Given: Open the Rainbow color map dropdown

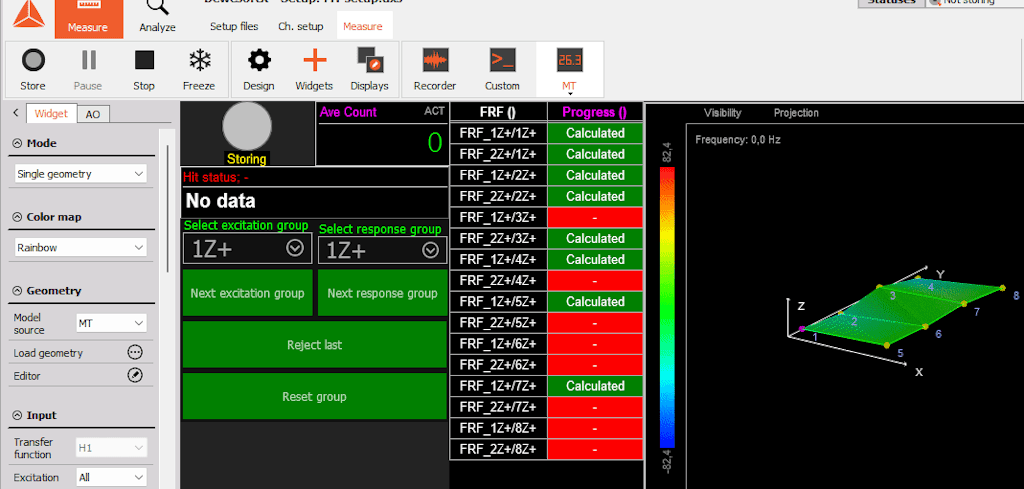Looking at the screenshot, I should coord(80,248).
